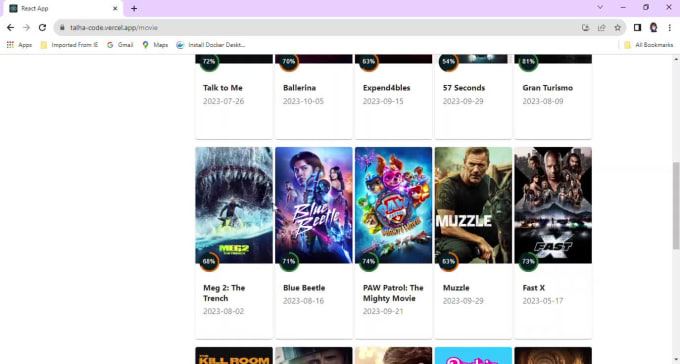This screenshot has height=364, width=680.
Task: Click the page vertical scrollbar thumb
Action: 676,206
